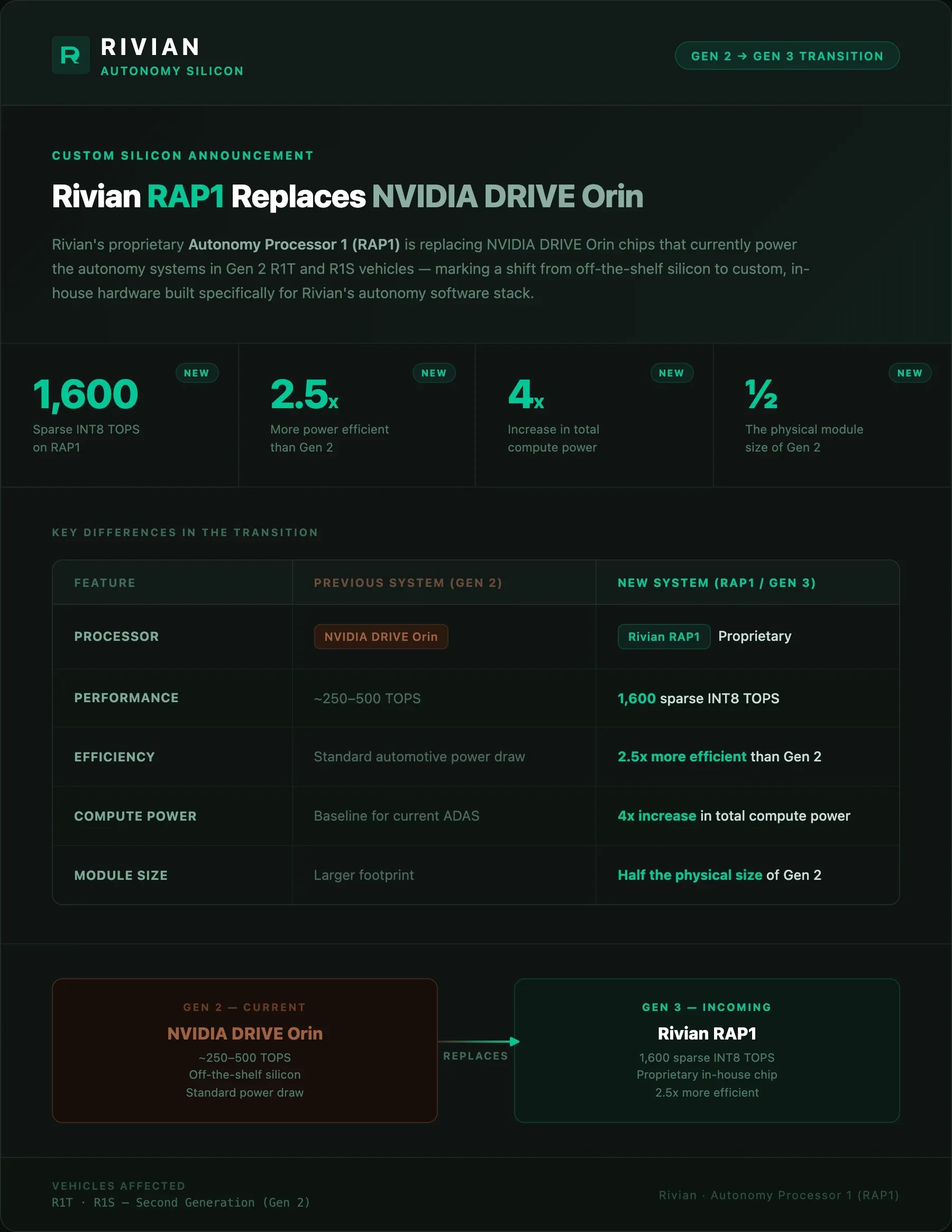Click the 2.5x power efficient stat

[329, 415]
